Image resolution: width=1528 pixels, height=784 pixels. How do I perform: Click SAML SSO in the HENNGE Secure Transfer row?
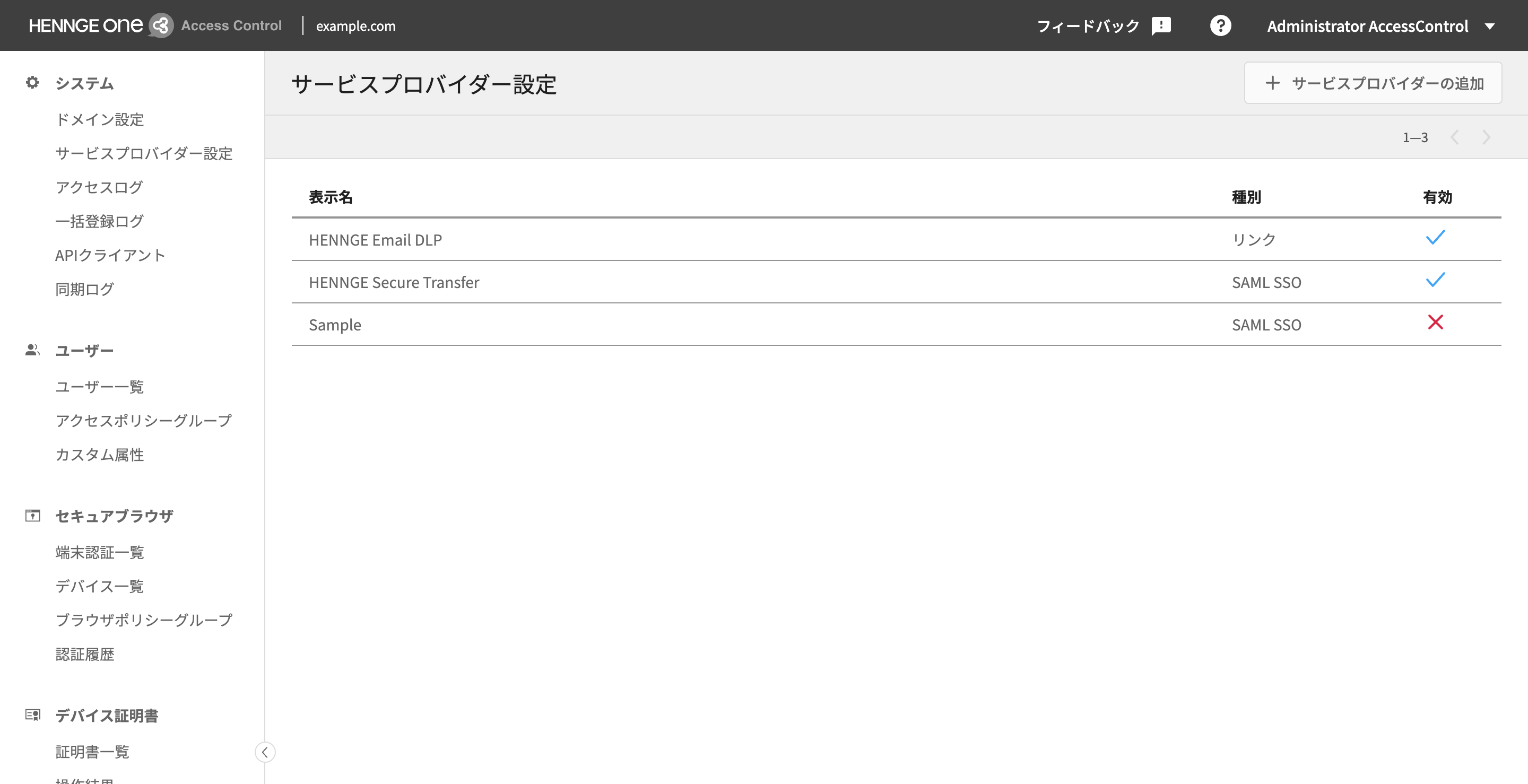1266,282
